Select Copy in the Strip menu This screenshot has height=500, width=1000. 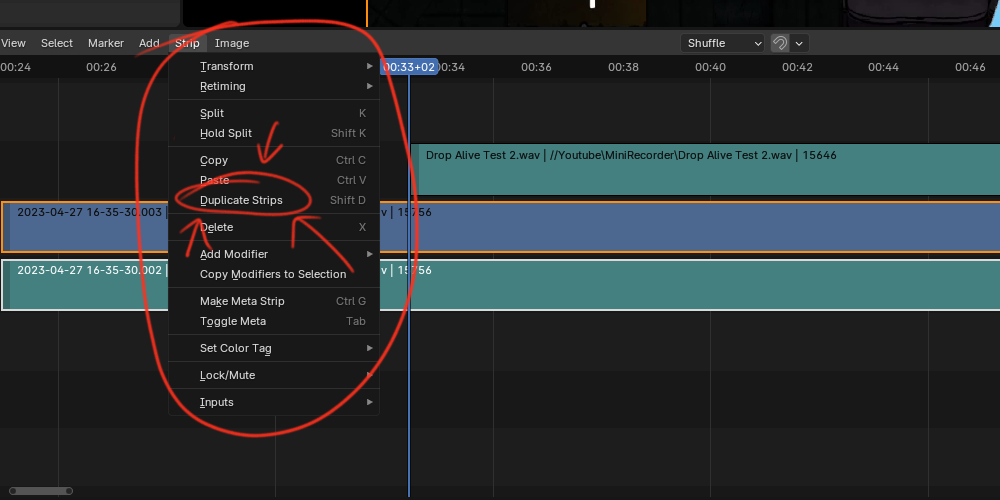click(x=274, y=160)
